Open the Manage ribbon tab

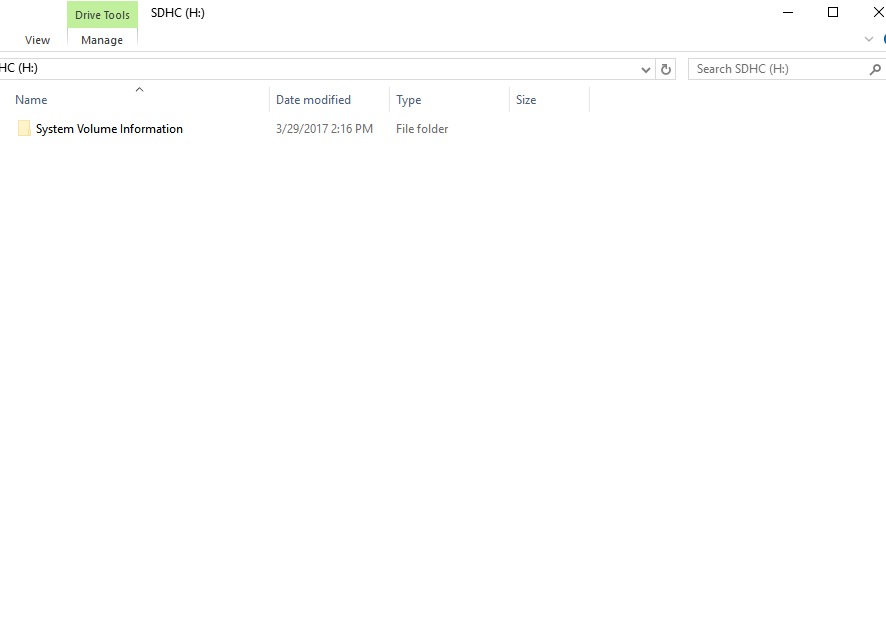coord(102,40)
